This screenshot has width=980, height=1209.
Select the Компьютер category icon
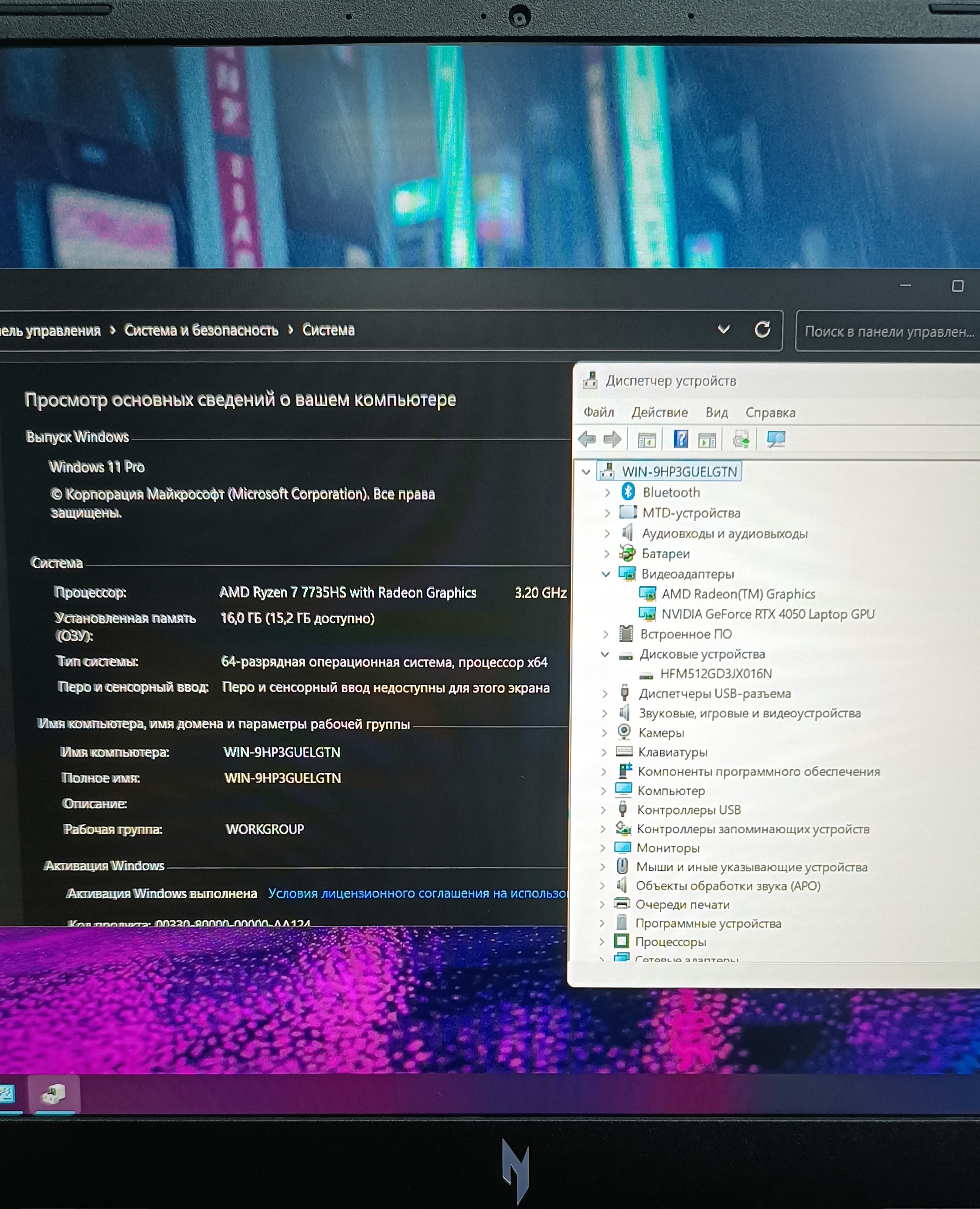[x=623, y=790]
